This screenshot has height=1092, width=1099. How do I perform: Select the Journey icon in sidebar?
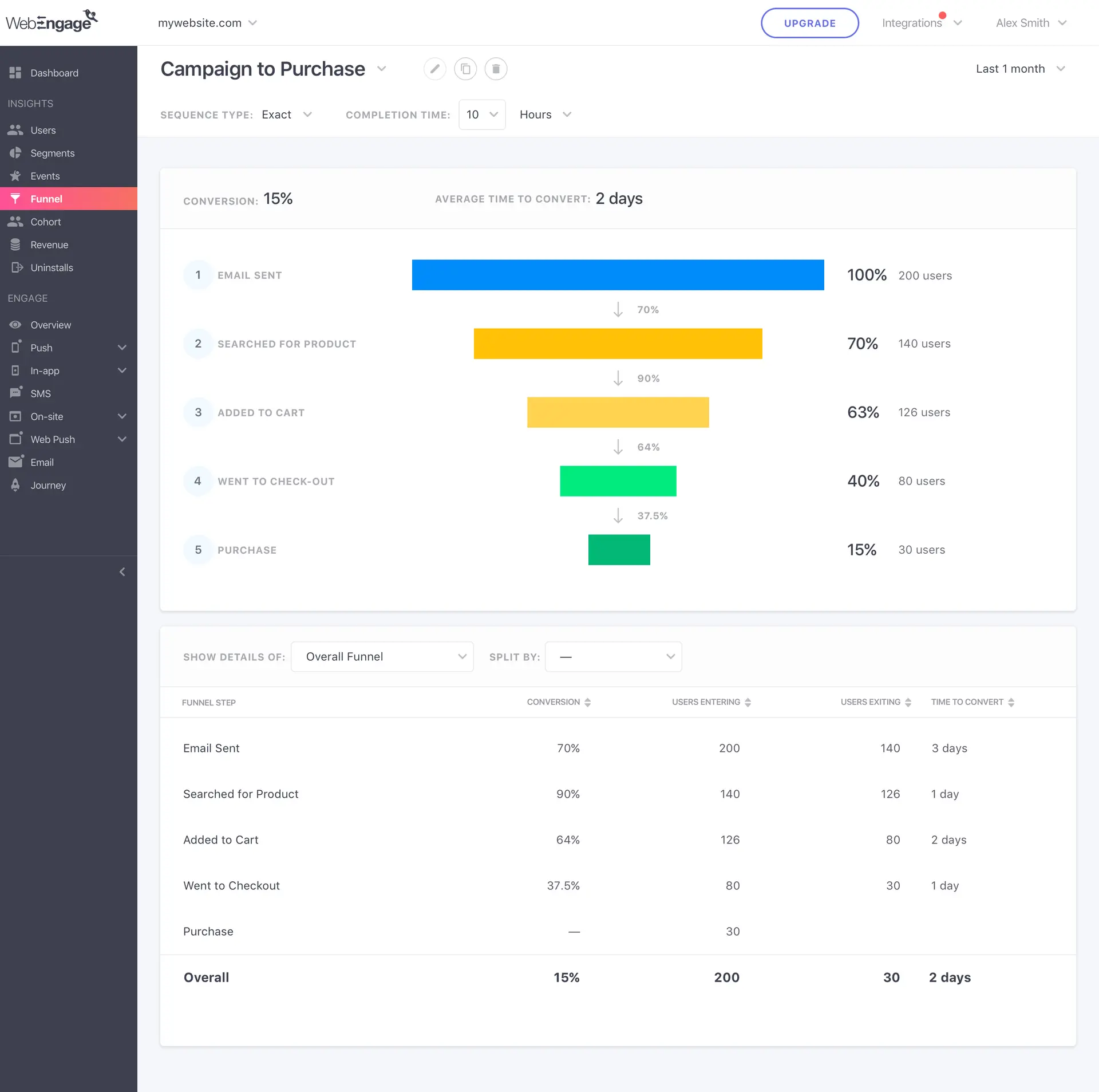coord(15,485)
